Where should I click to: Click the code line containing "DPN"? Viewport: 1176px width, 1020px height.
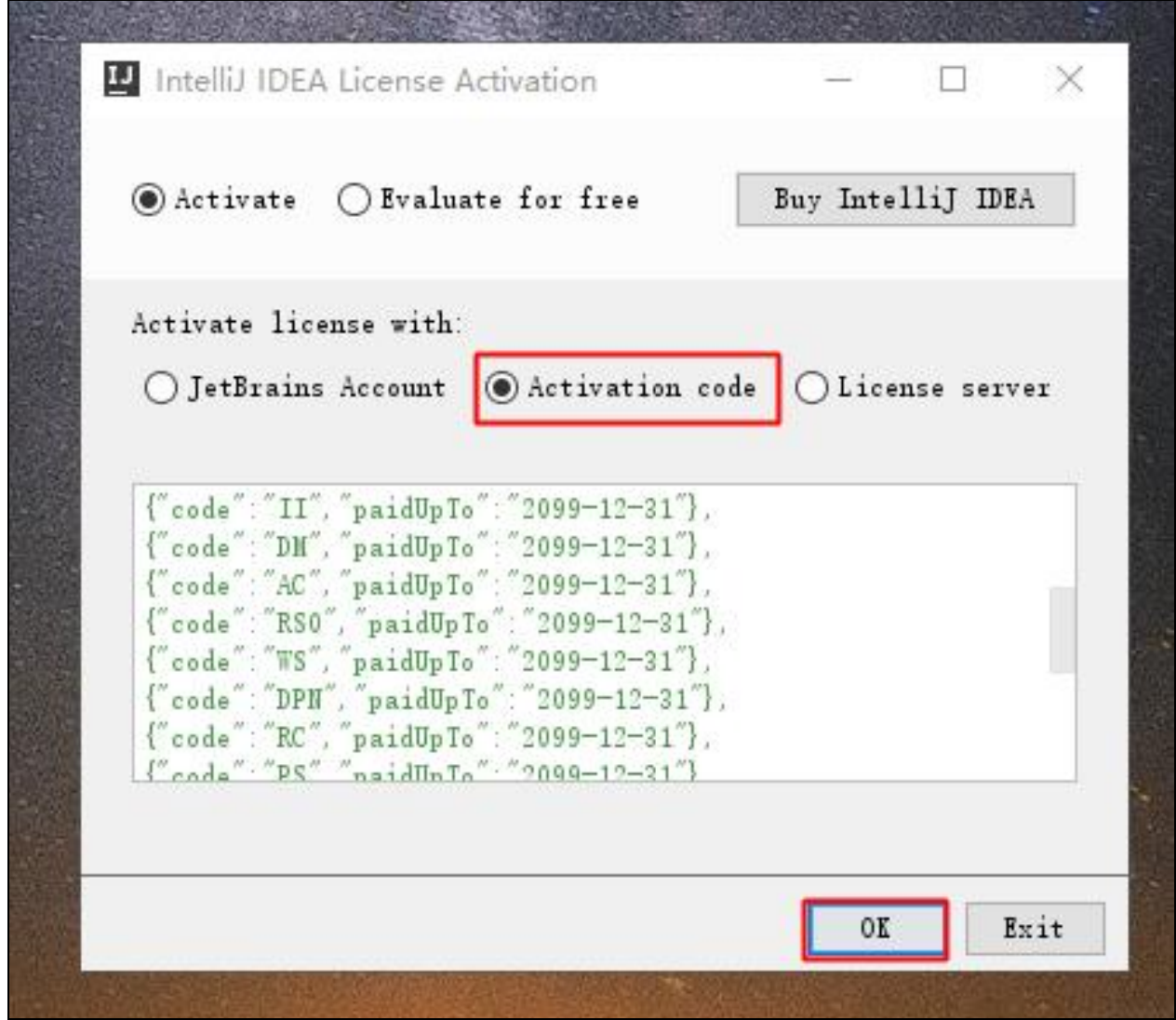434,700
